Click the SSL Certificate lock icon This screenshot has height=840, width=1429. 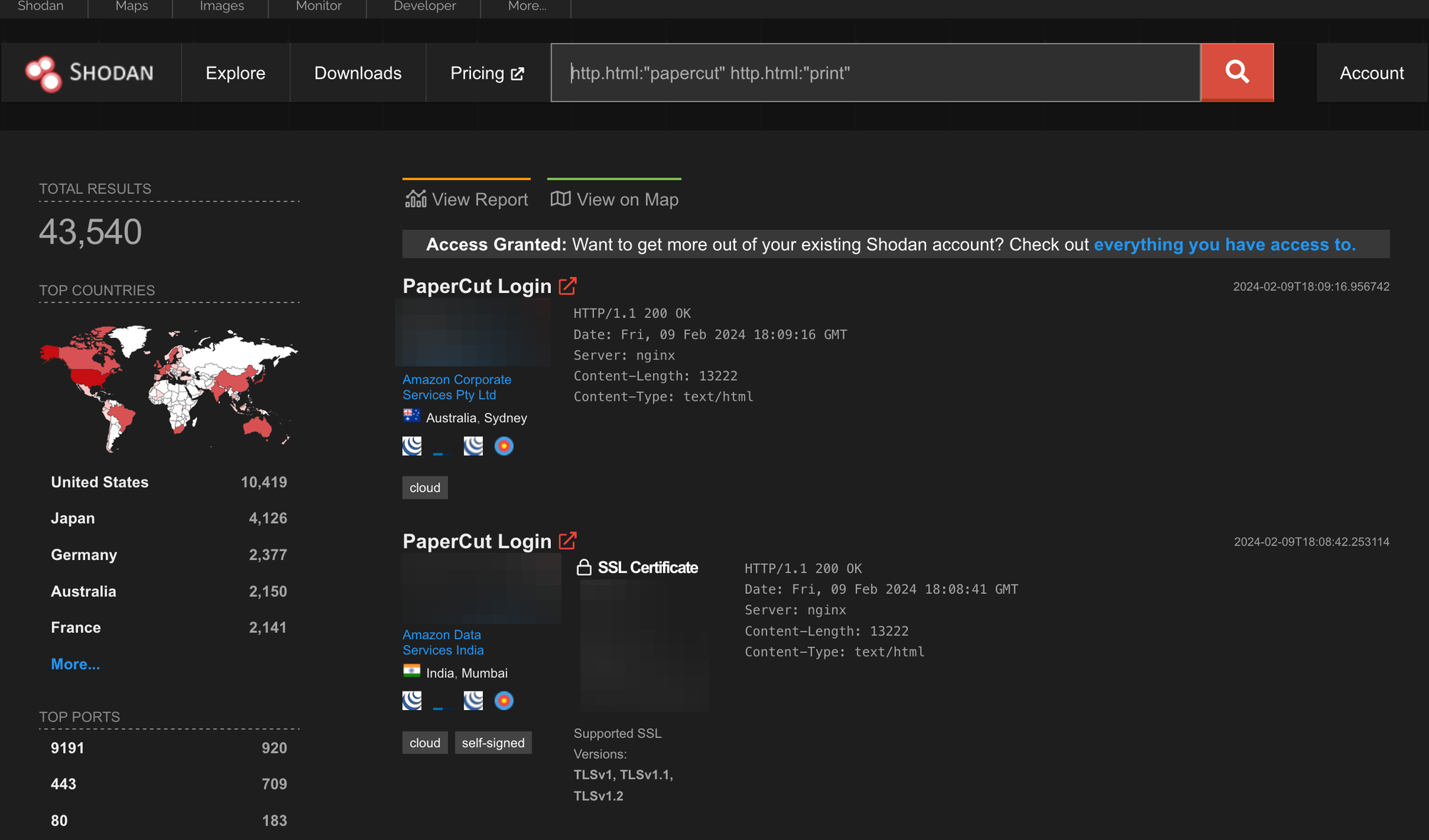(x=584, y=567)
